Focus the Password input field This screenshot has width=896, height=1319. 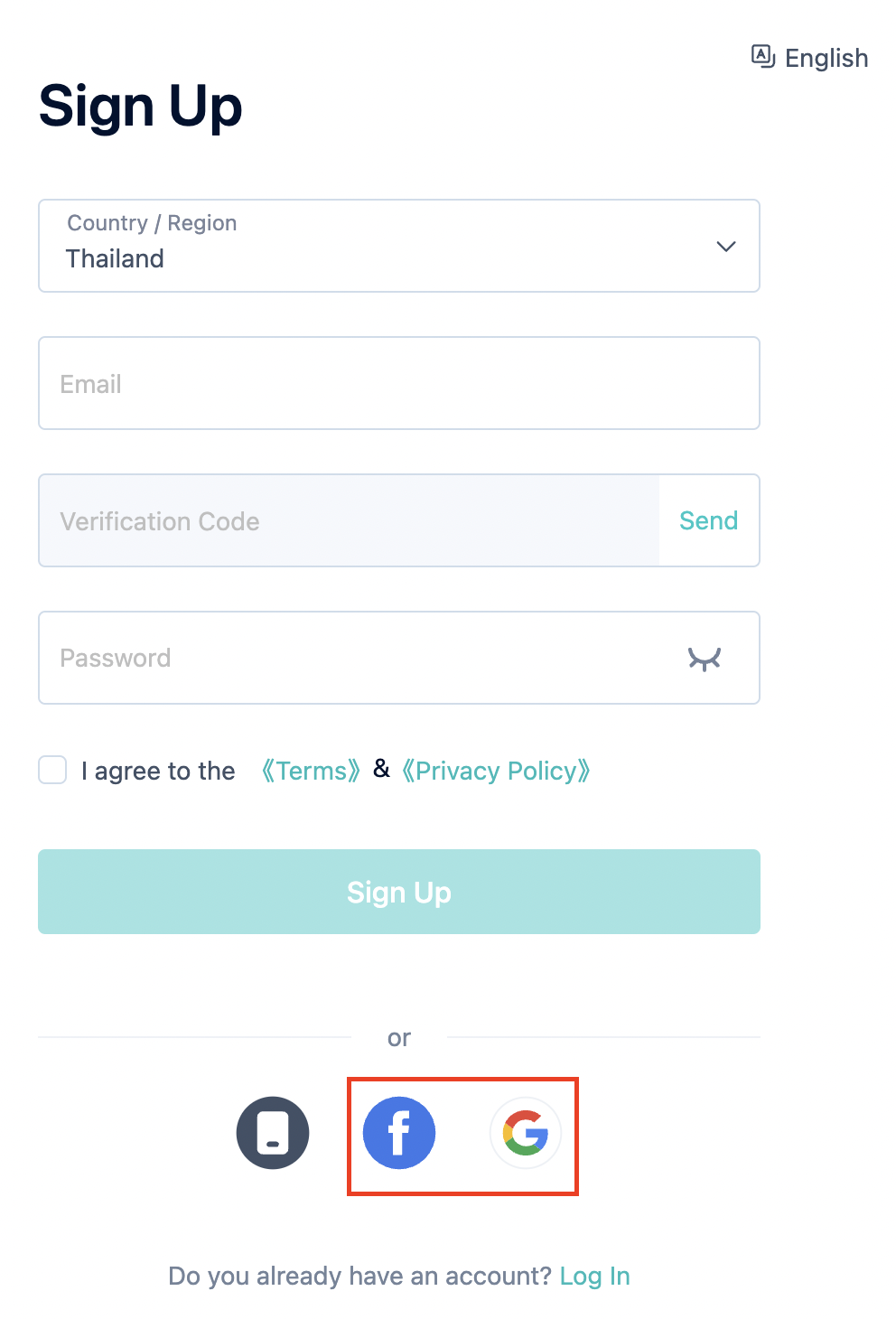399,658
